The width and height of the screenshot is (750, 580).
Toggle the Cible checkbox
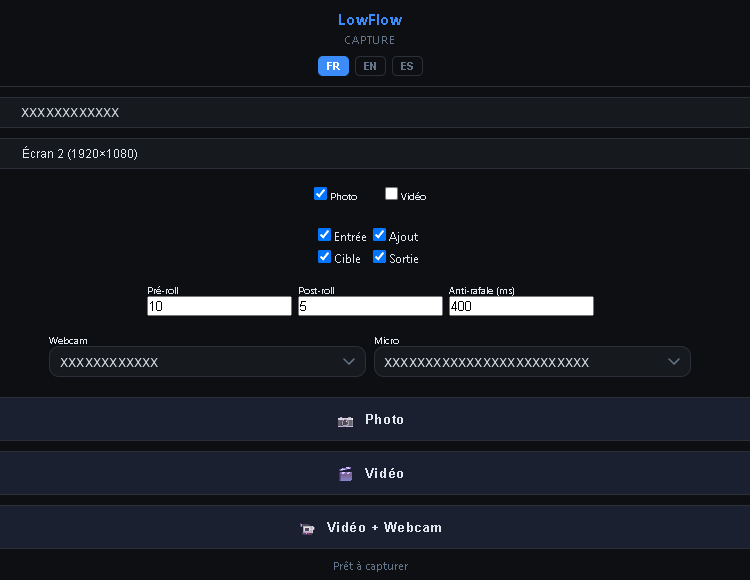pos(324,257)
